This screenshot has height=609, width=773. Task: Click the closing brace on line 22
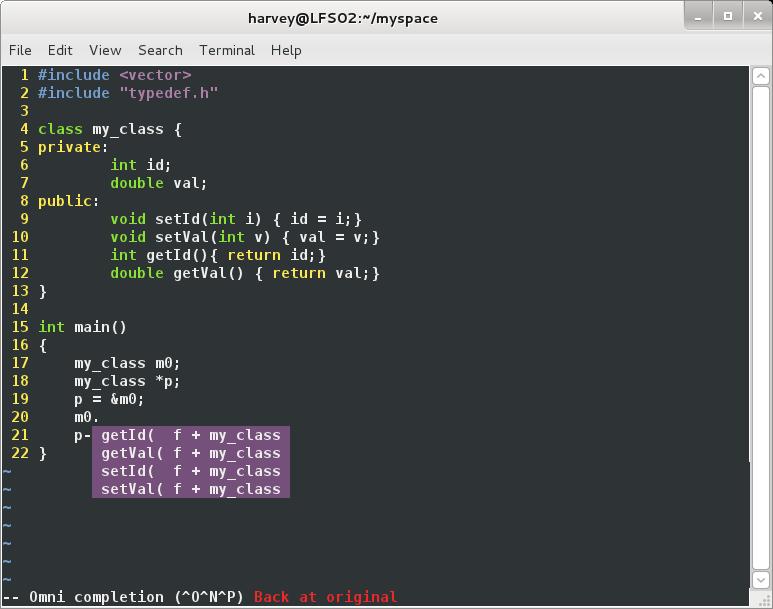pyautogui.click(x=43, y=453)
